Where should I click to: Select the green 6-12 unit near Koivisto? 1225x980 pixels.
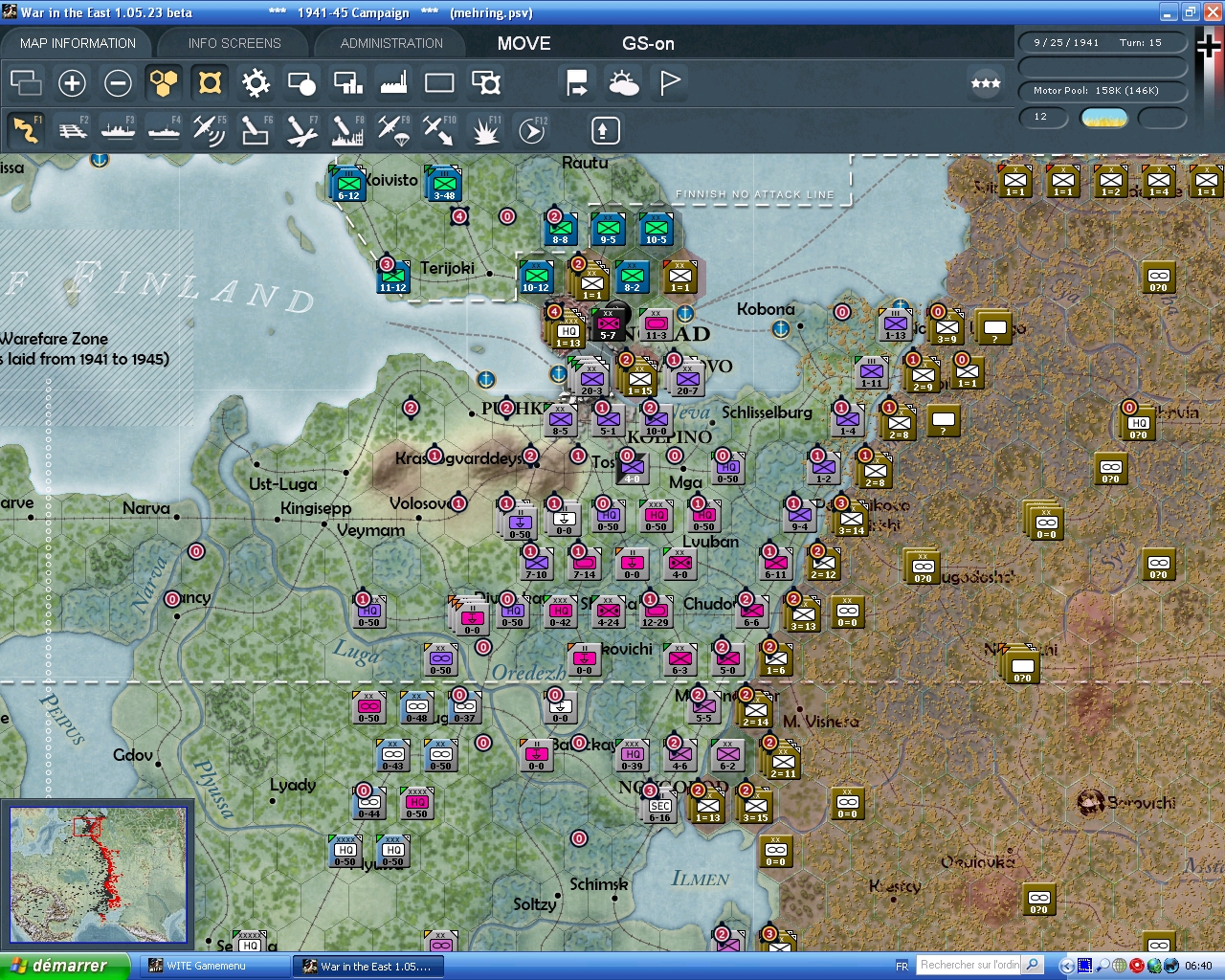pos(348,183)
